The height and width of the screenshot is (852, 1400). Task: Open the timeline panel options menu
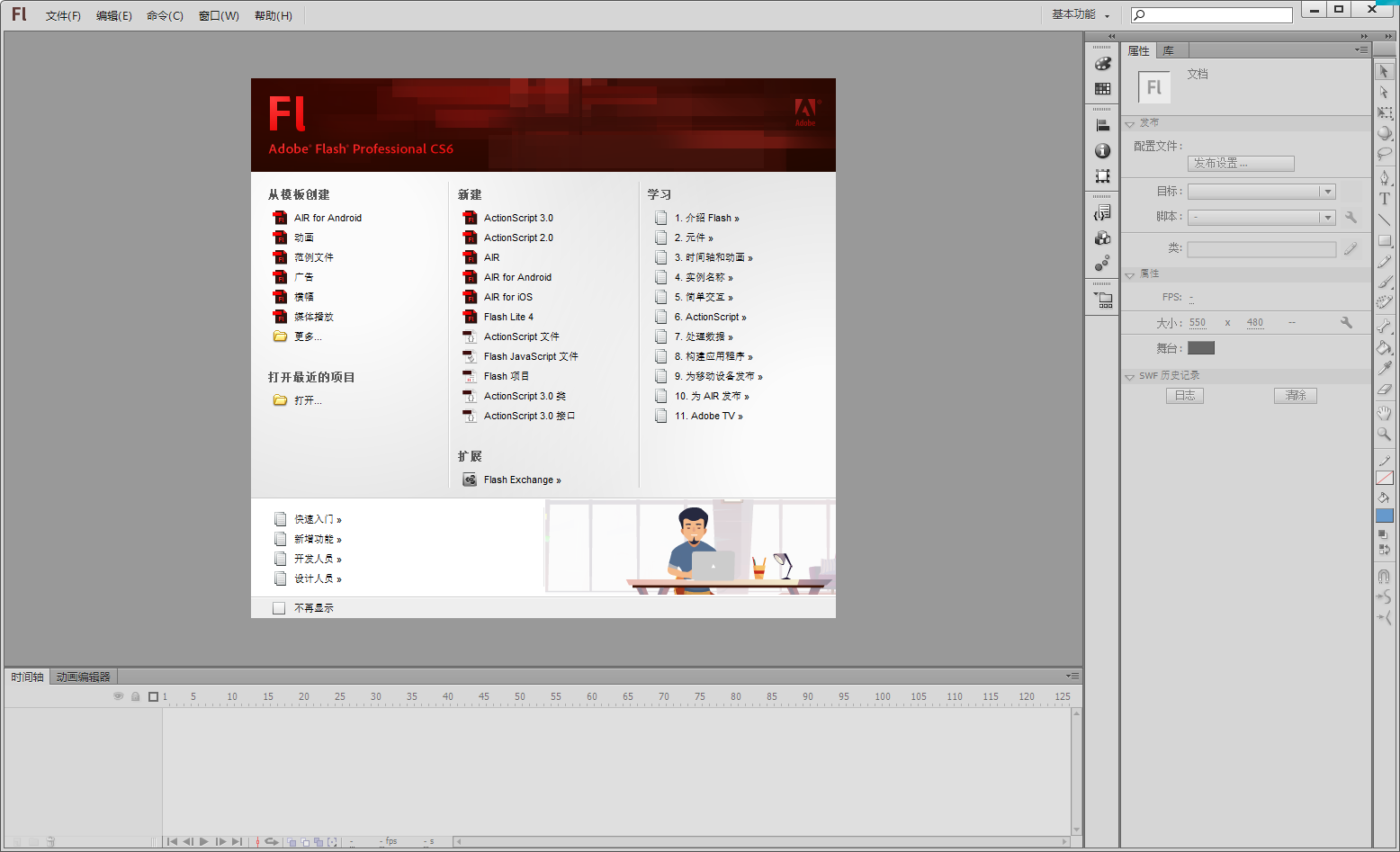tap(1072, 676)
